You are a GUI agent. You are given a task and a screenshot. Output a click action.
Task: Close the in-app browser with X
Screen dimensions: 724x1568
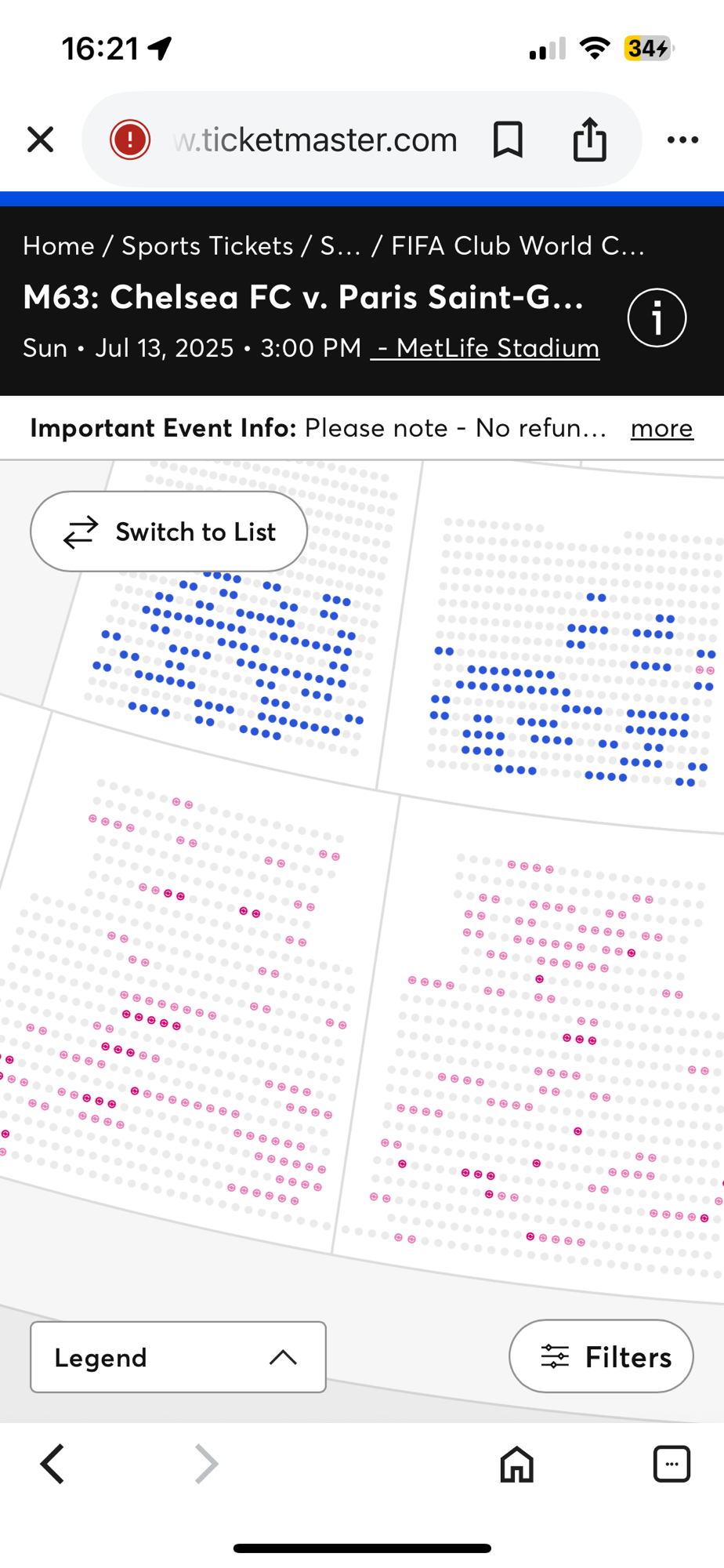tap(40, 140)
